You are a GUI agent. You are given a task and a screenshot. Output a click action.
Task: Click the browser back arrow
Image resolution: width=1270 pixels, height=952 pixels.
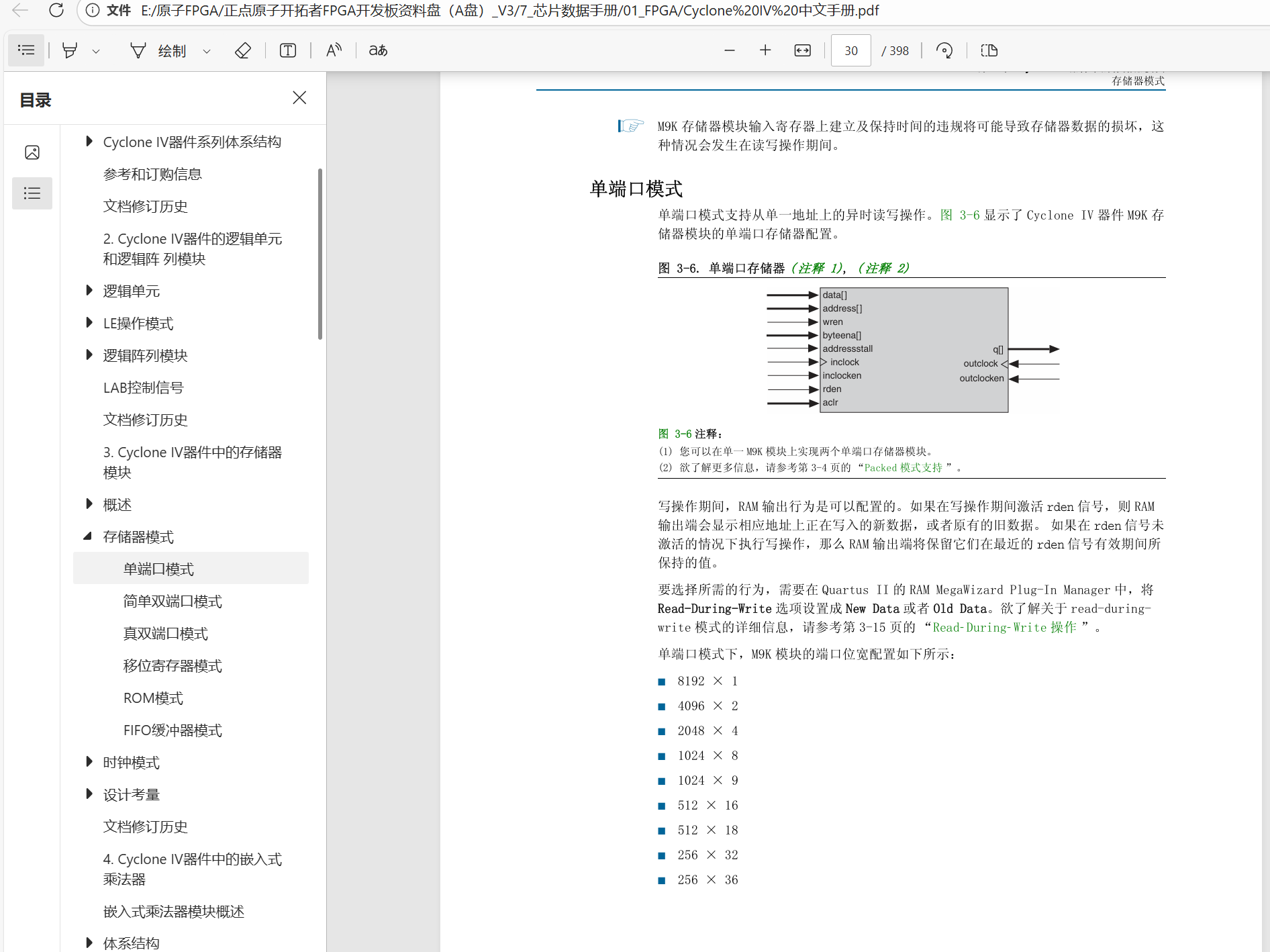(x=20, y=10)
